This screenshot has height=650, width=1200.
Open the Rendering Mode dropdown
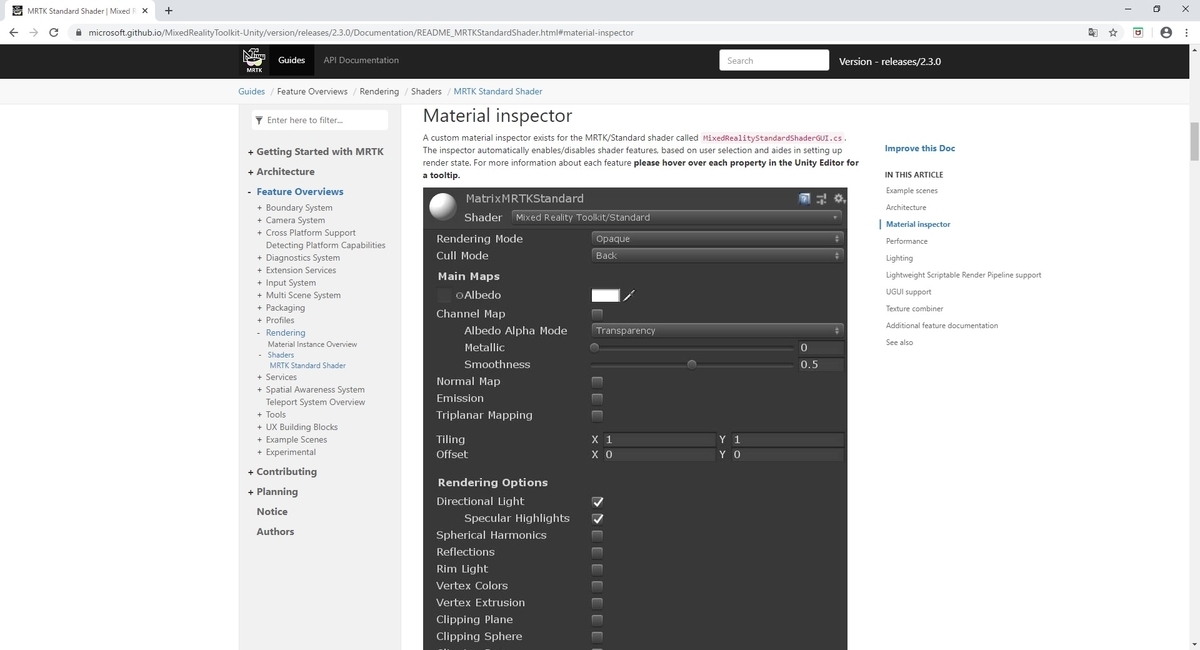(717, 239)
